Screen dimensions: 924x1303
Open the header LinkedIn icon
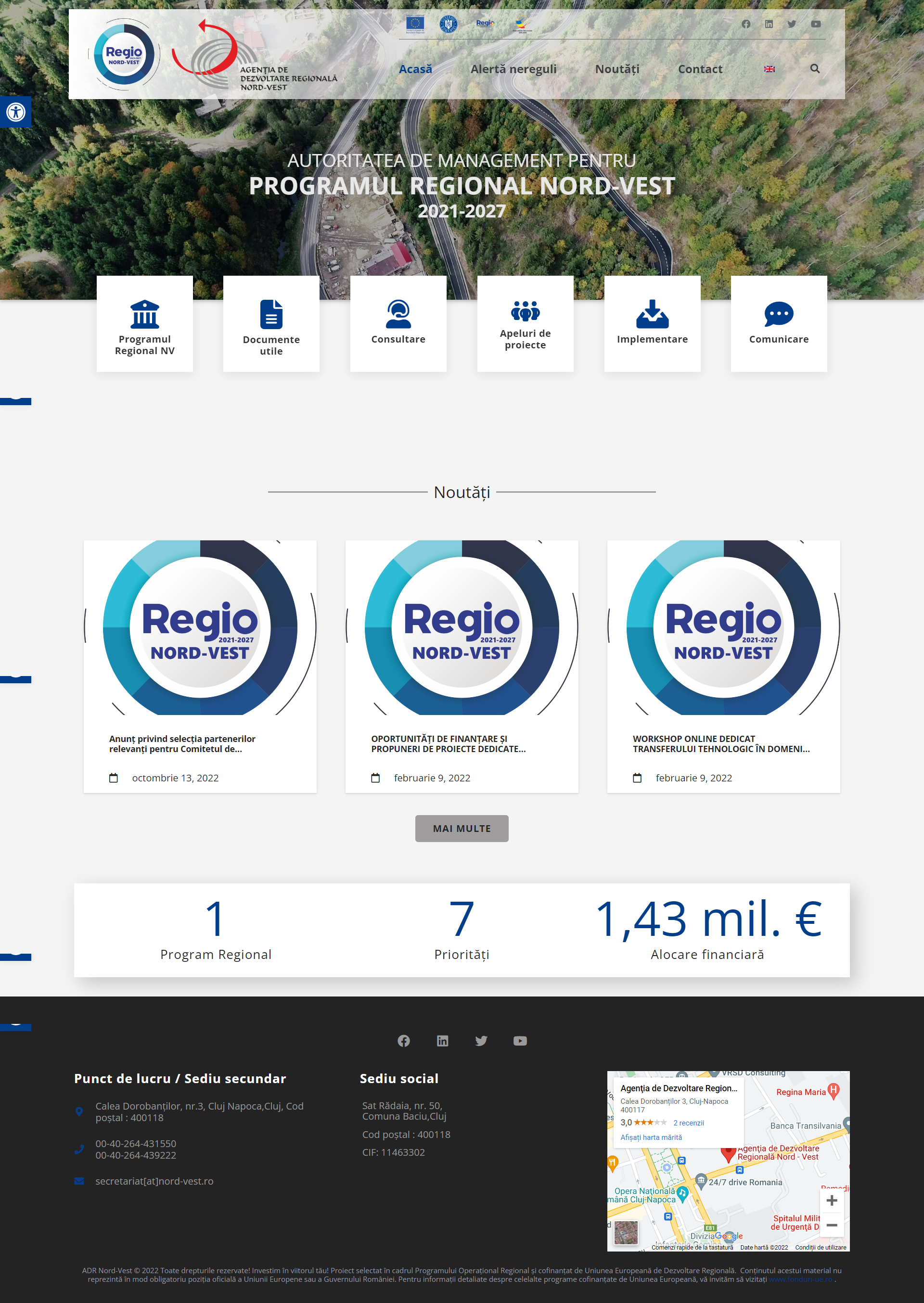769,24
